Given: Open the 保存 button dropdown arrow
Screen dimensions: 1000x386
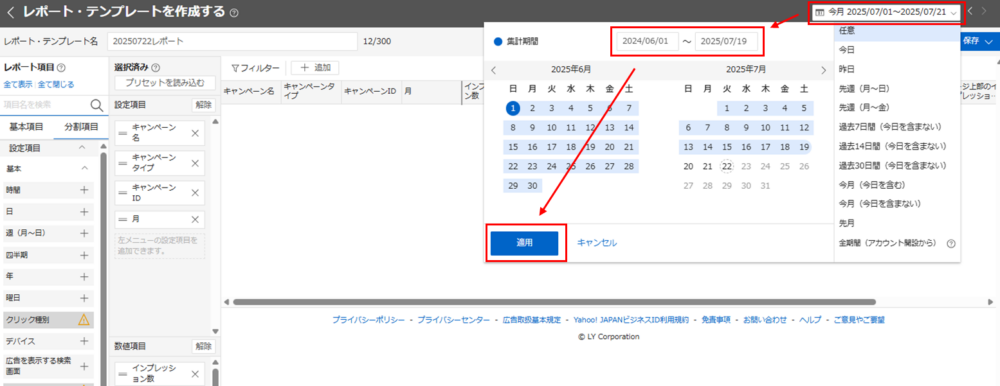Looking at the screenshot, I should pos(988,41).
